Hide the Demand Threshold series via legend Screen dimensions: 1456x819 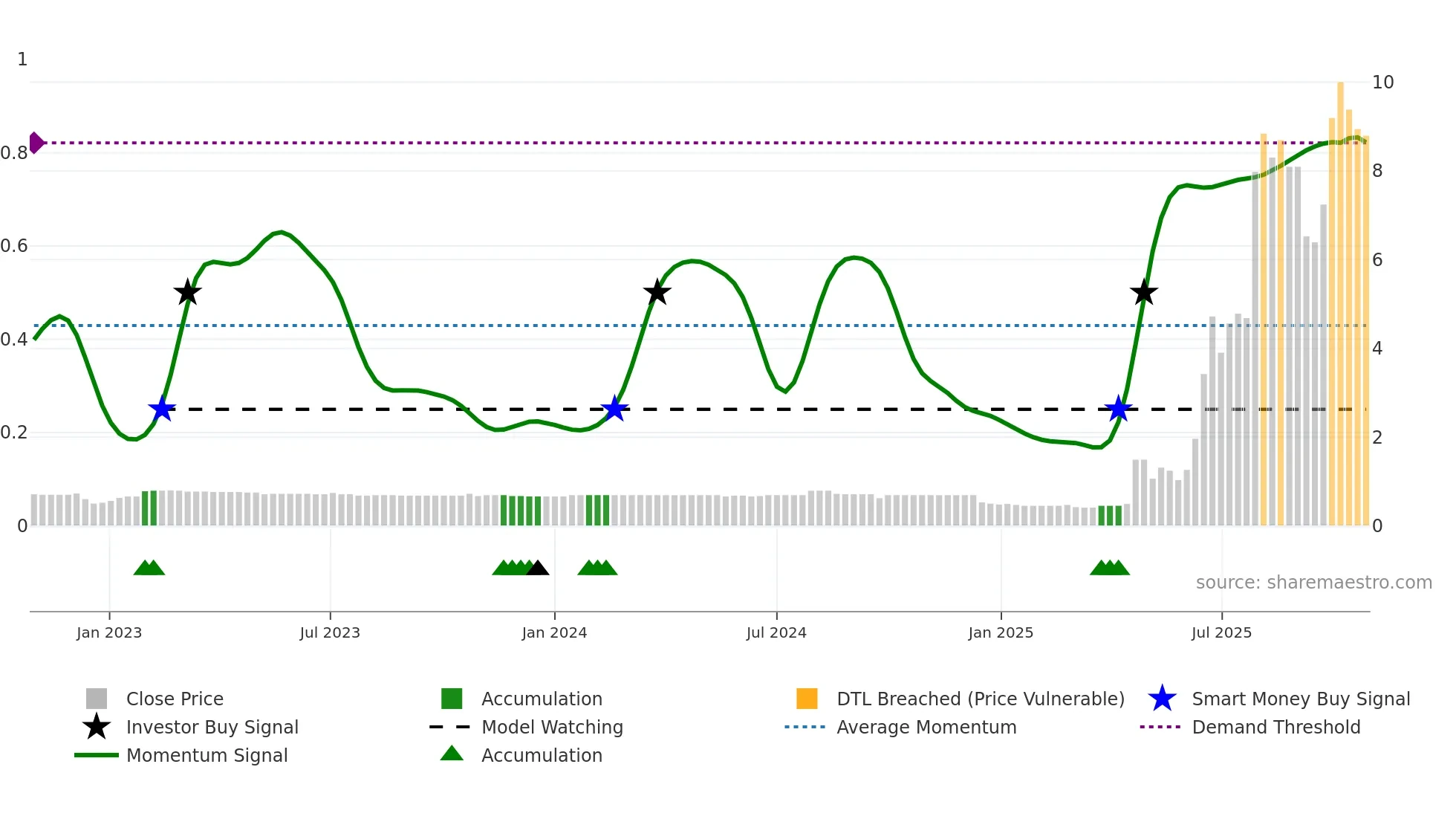coord(1275,727)
